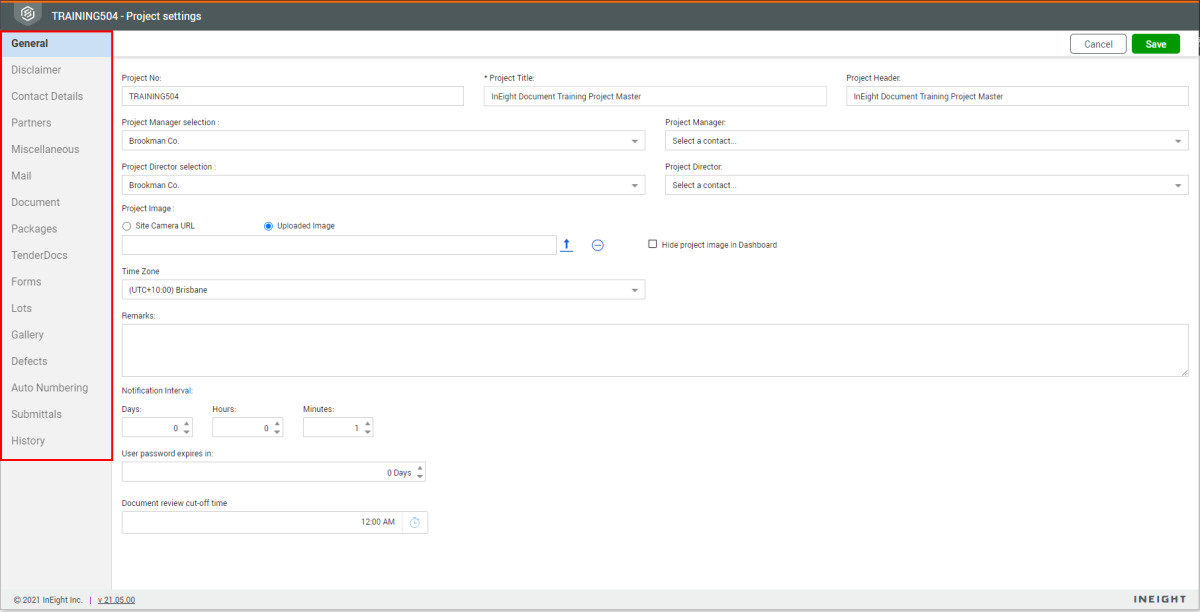Viewport: 1200px width, 612px height.
Task: Select the Site Camera URL radio option
Action: [127, 226]
